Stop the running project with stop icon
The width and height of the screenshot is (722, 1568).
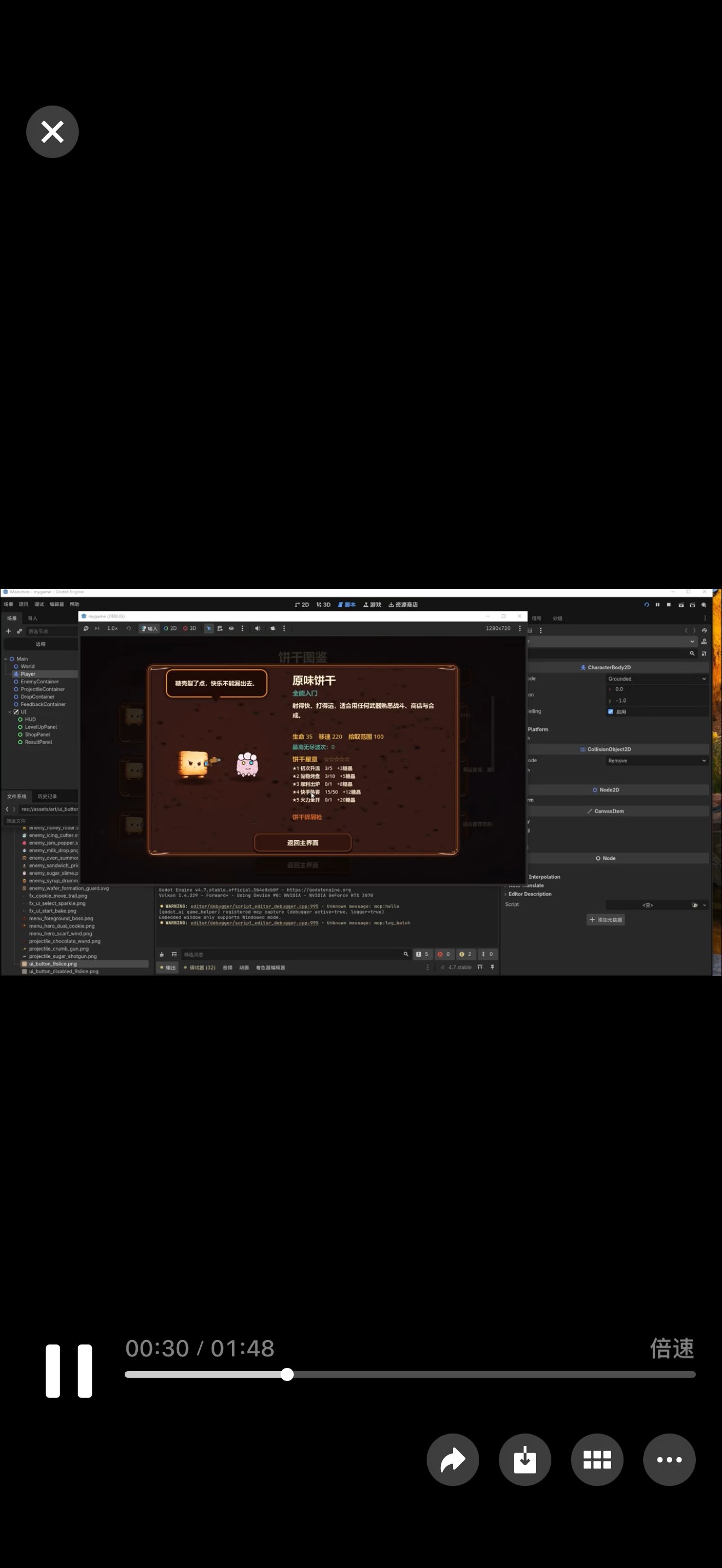point(668,605)
